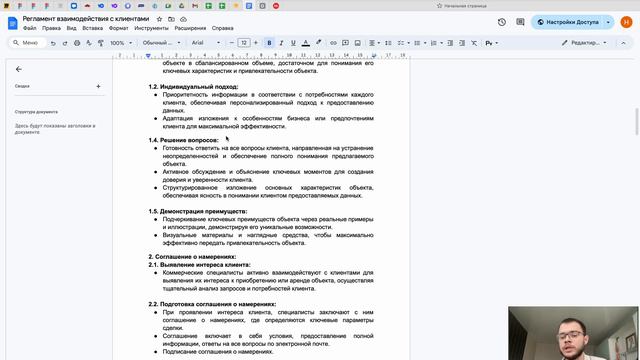The height and width of the screenshot is (360, 640).
Task: Click heading 2. Соглашение о намерениях
Action: click(192, 257)
